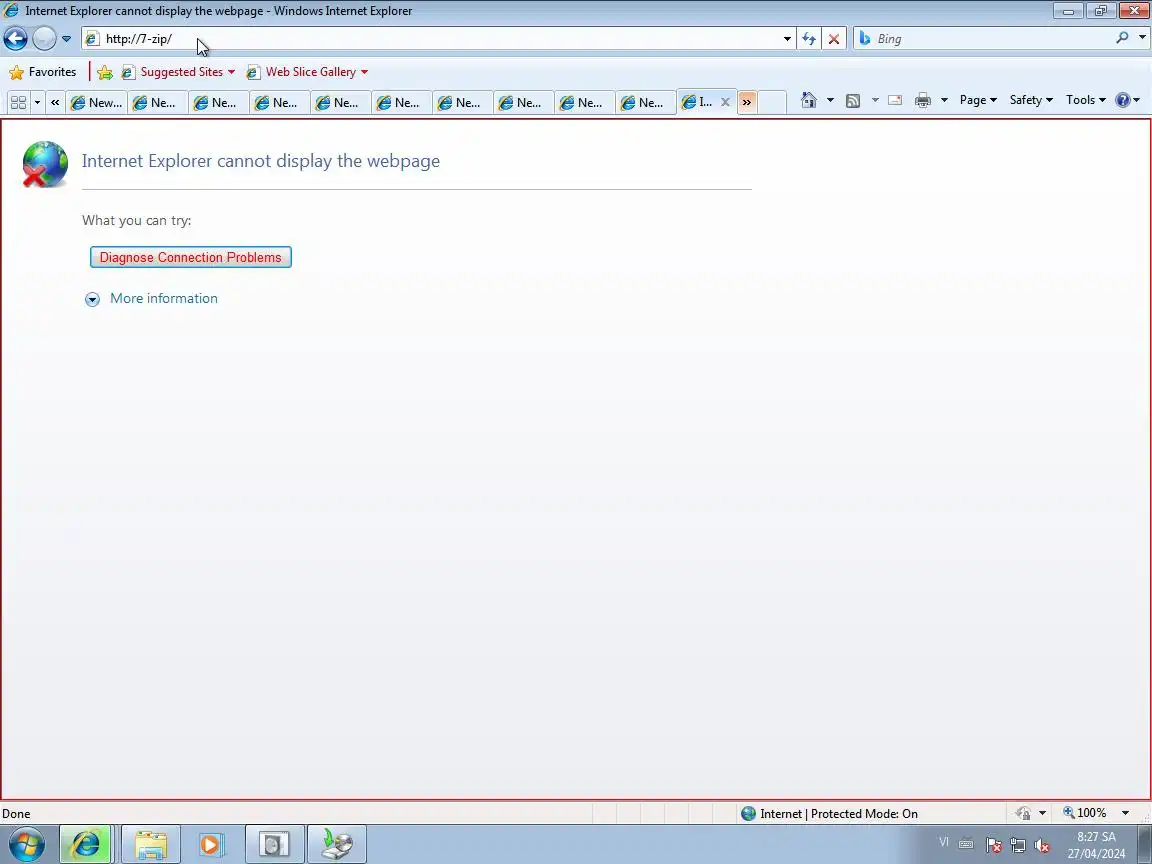Viewport: 1152px width, 864px height.
Task: Click the RSS Feeds icon
Action: [x=853, y=101]
